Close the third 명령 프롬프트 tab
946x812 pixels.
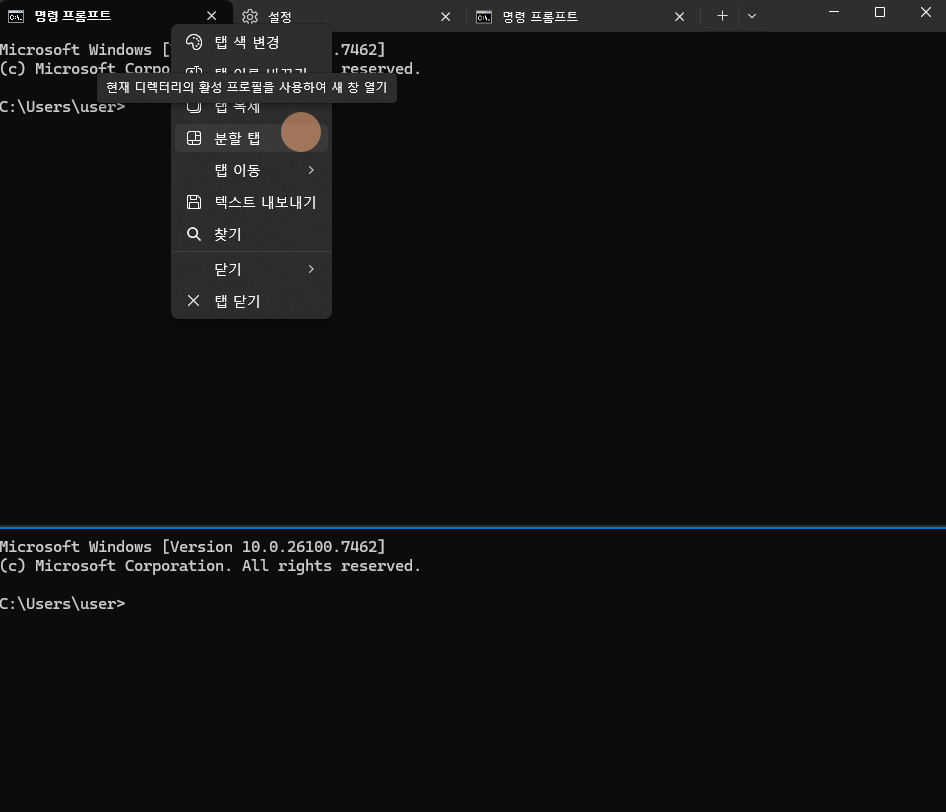680,17
